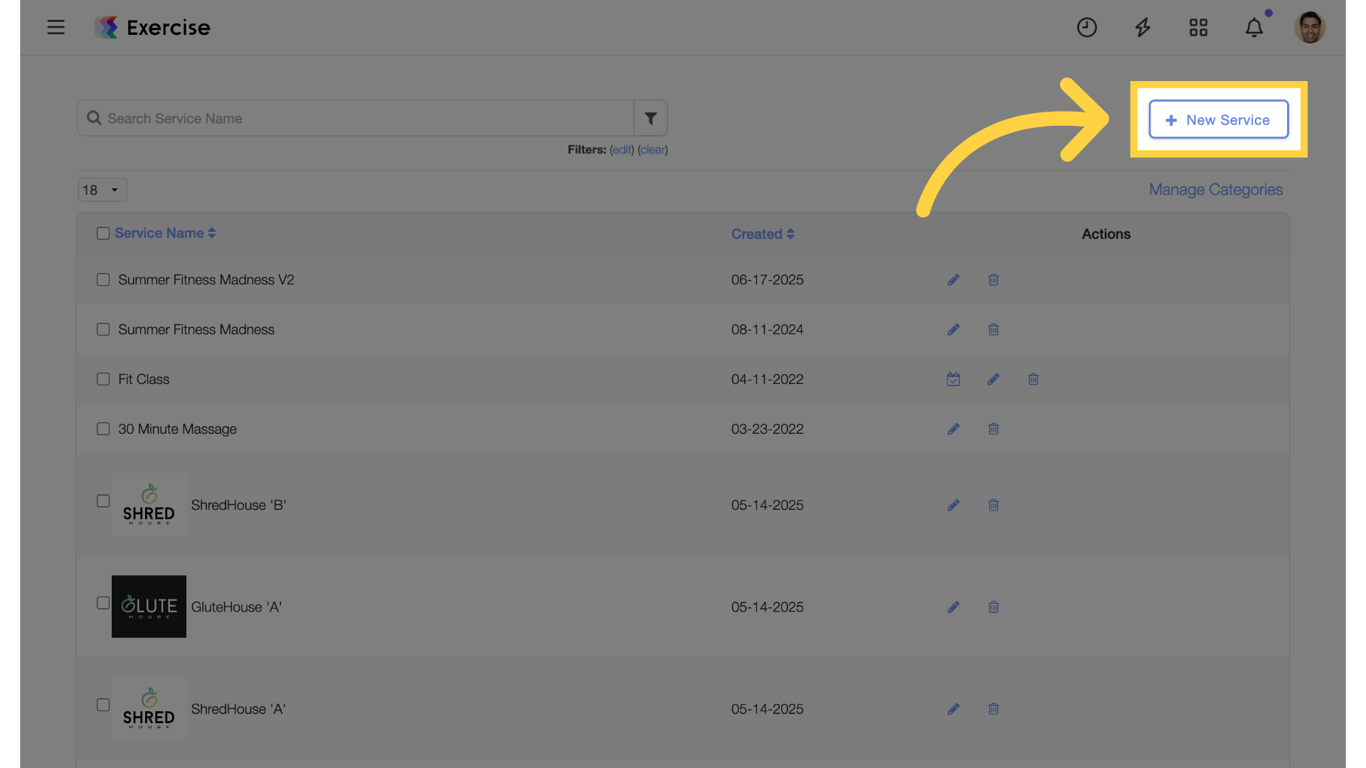Open the apps grid icon

pyautogui.click(x=1198, y=28)
